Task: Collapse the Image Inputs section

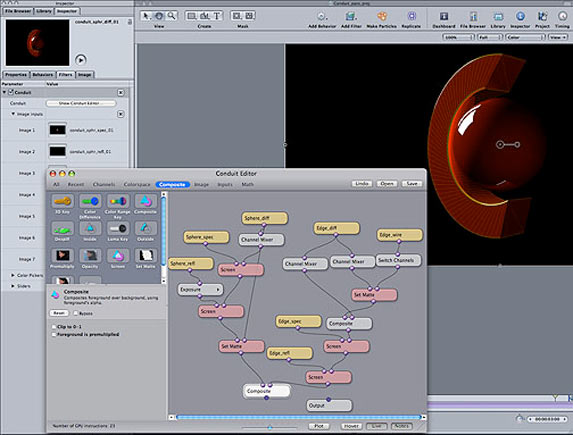Action: pyautogui.click(x=13, y=114)
